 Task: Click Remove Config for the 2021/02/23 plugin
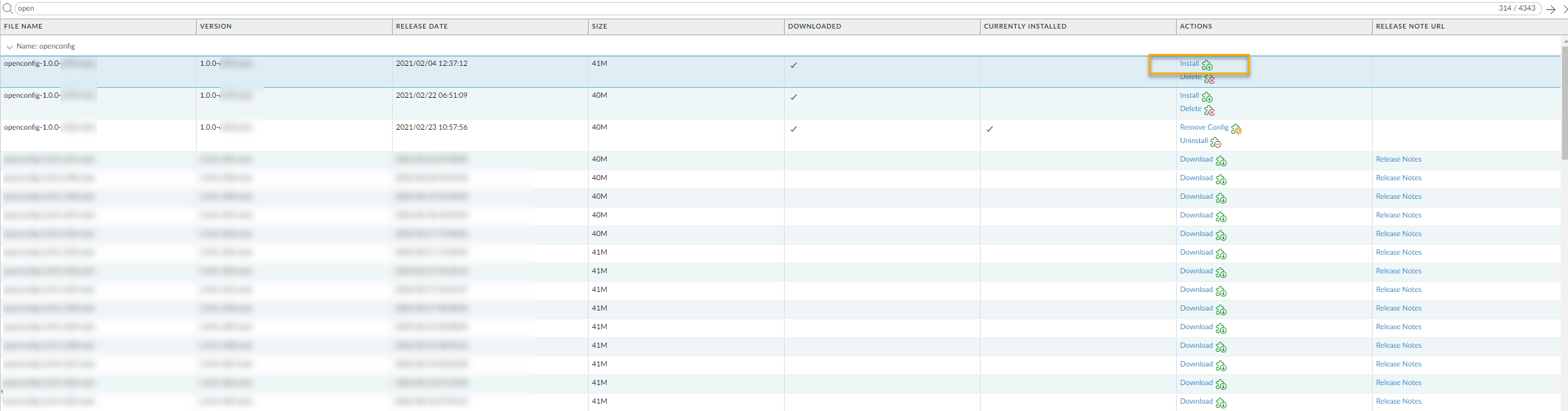click(1204, 128)
